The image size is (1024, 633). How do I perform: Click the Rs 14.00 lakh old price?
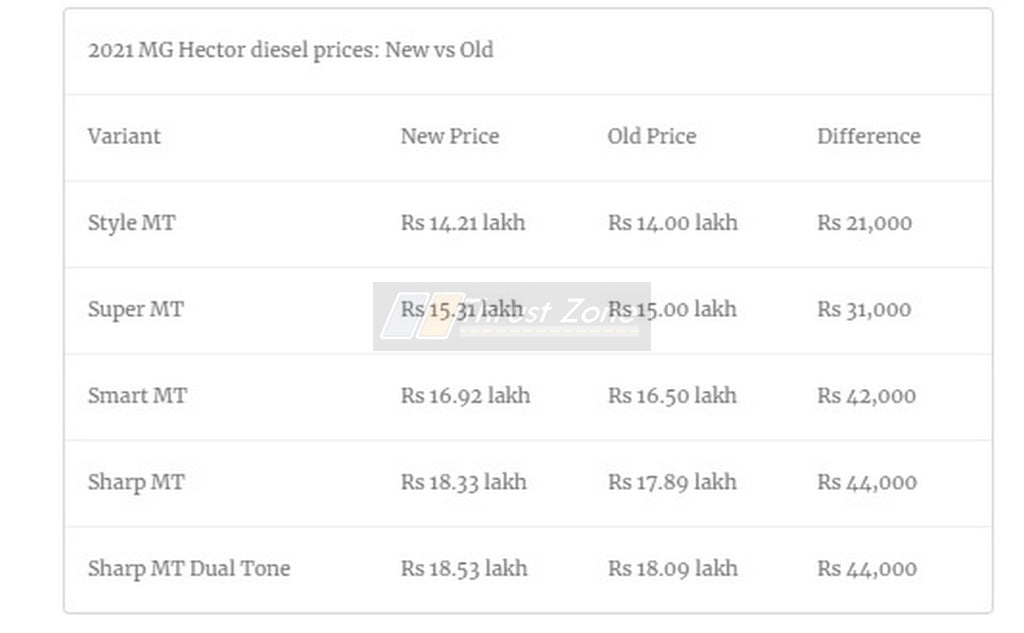tap(673, 223)
